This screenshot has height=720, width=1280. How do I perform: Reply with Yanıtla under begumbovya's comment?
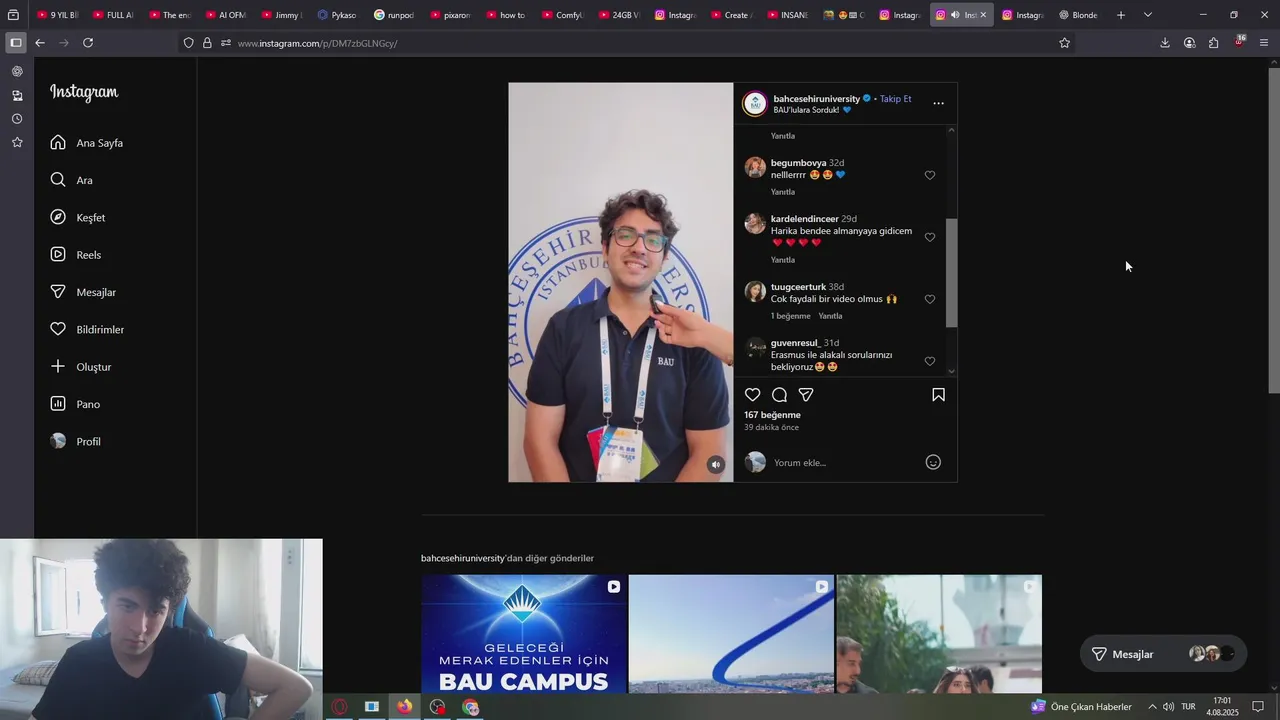[783, 192]
